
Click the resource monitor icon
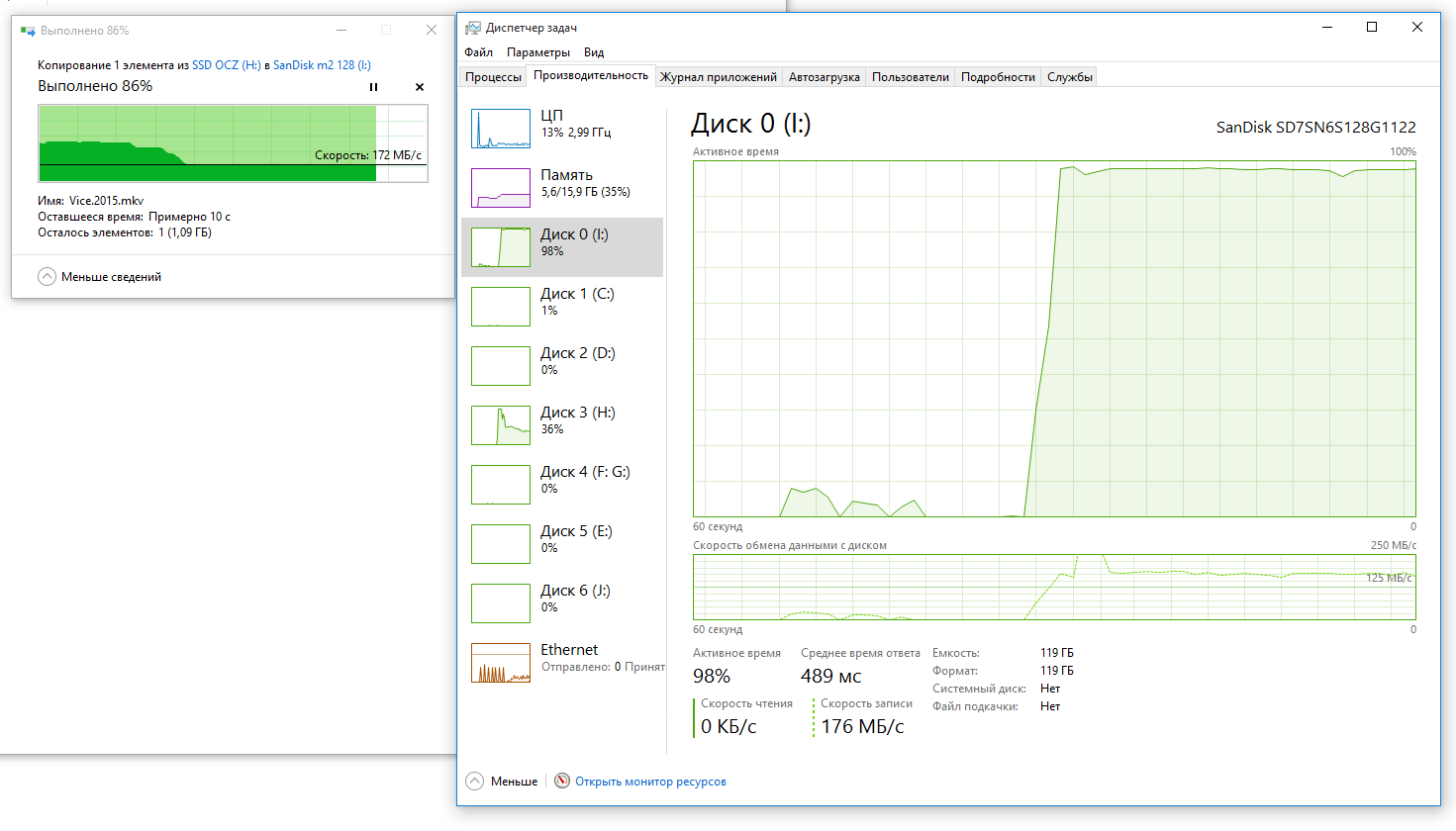click(562, 781)
